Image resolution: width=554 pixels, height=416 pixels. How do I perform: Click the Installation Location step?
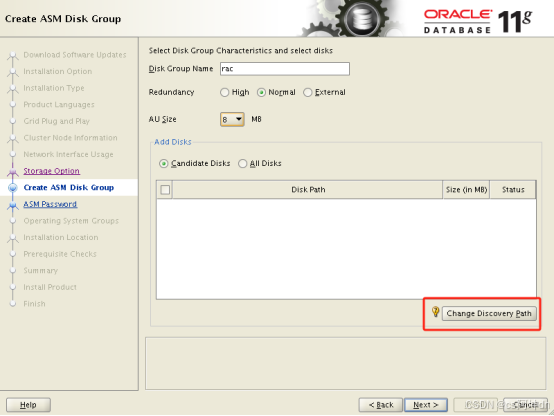[61, 238]
